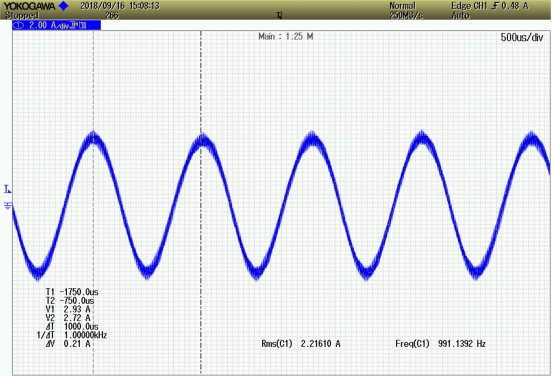Click the 250MS/s sample rate readout
The height and width of the screenshot is (376, 552).
coord(406,15)
